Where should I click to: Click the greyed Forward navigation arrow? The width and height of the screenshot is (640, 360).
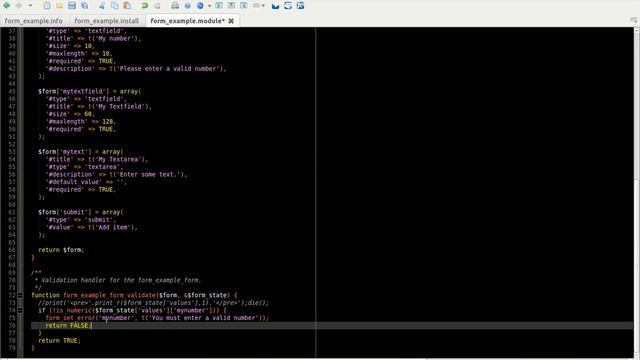[x=19, y=6]
